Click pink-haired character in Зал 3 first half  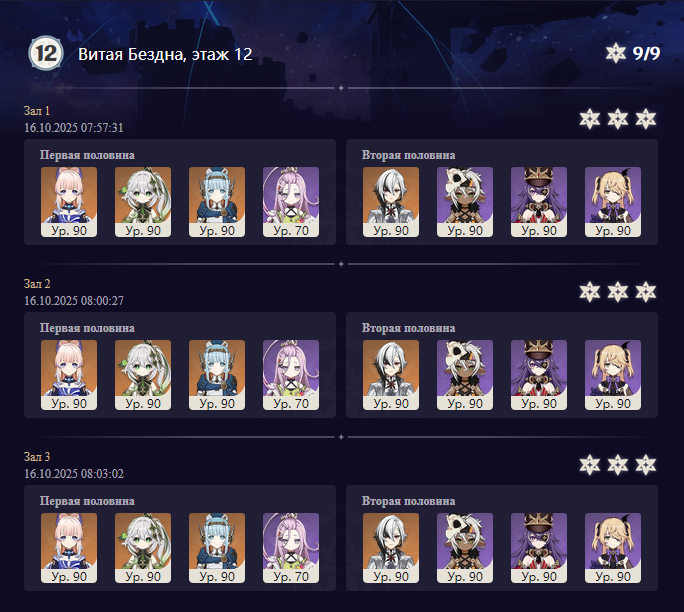click(69, 548)
